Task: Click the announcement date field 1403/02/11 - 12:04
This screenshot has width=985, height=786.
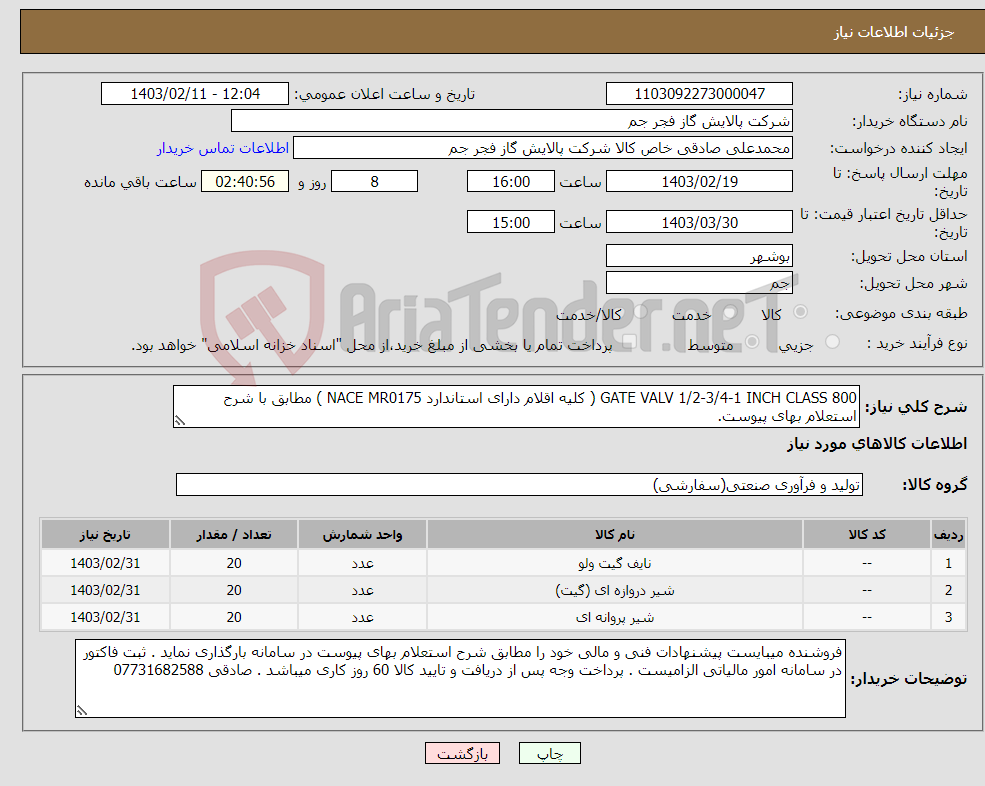Action: [195, 94]
